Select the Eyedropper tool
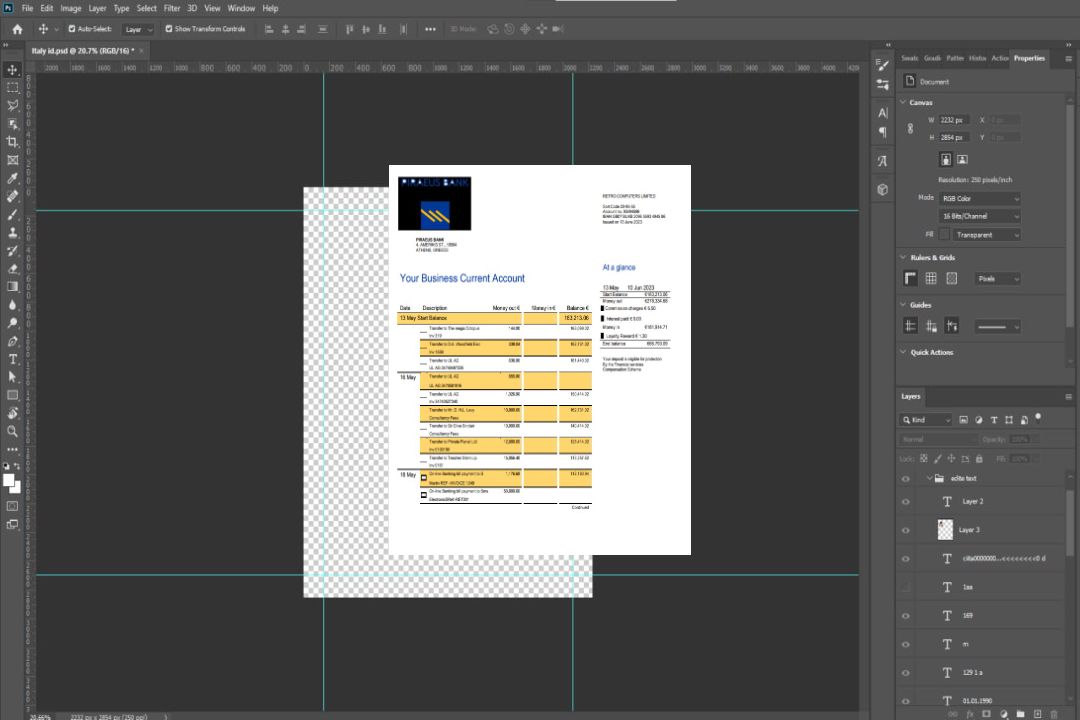Viewport: 1080px width, 720px height. point(13,178)
